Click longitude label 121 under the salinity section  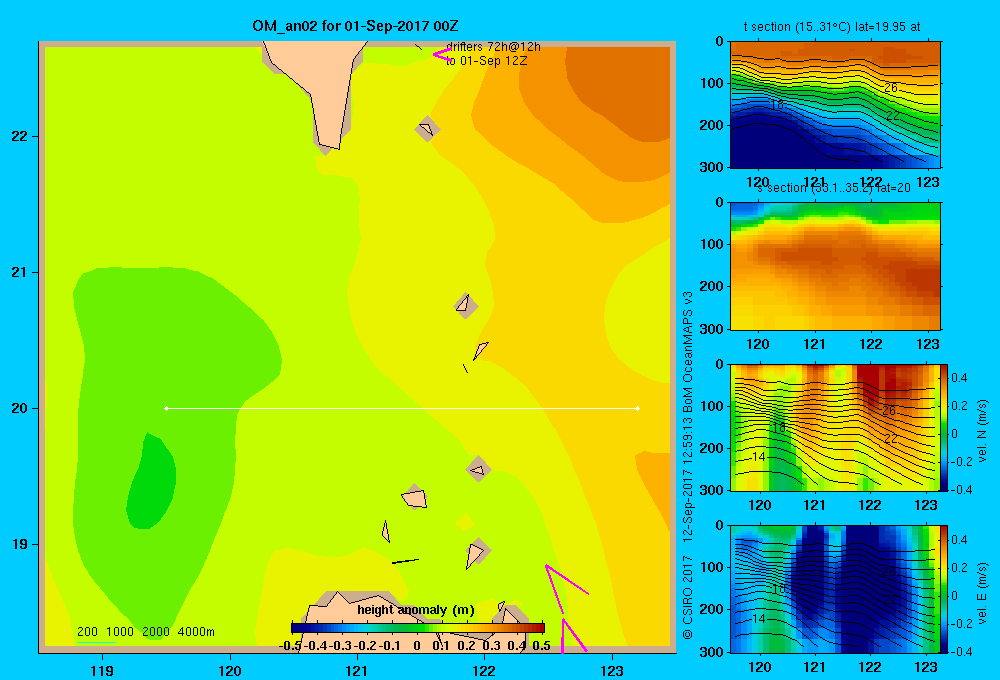(814, 344)
